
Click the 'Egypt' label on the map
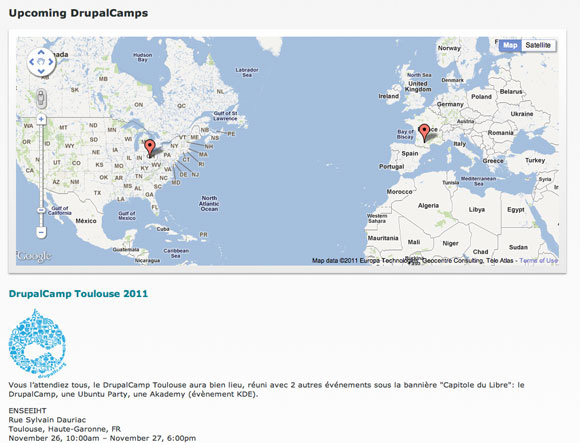coord(516,209)
